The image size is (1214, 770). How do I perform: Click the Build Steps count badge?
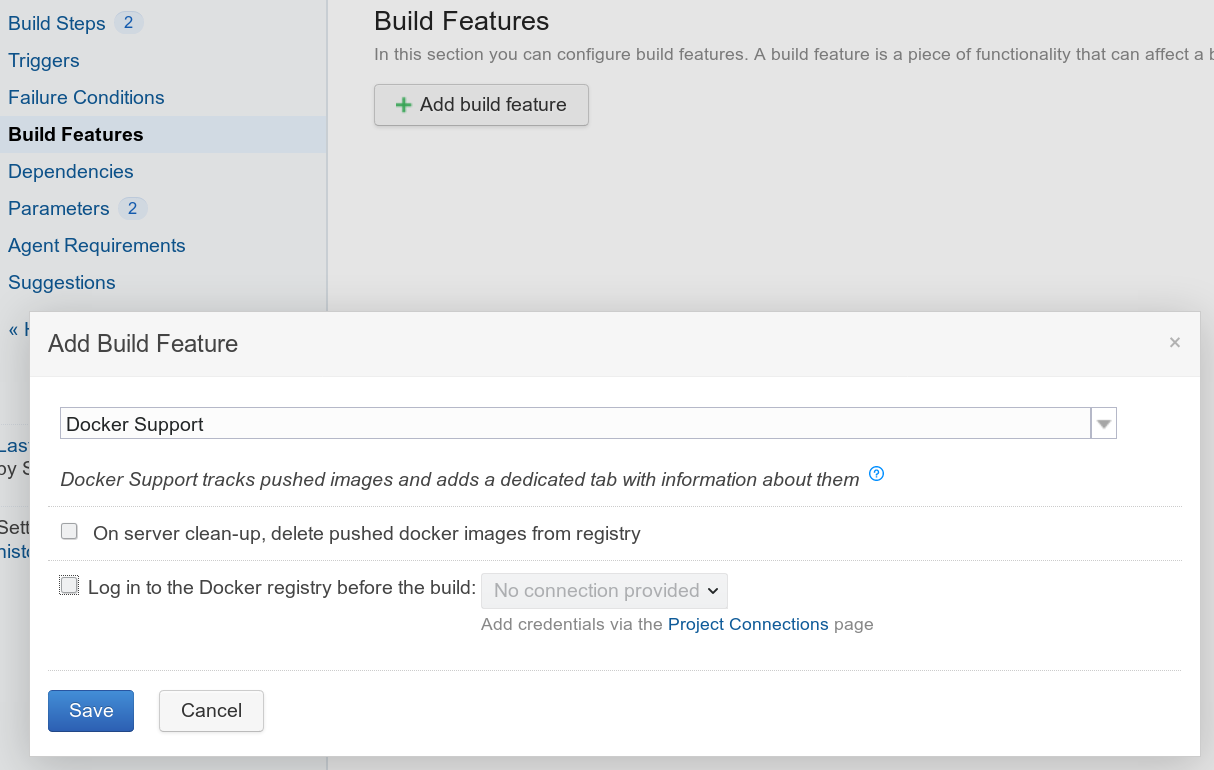click(128, 22)
